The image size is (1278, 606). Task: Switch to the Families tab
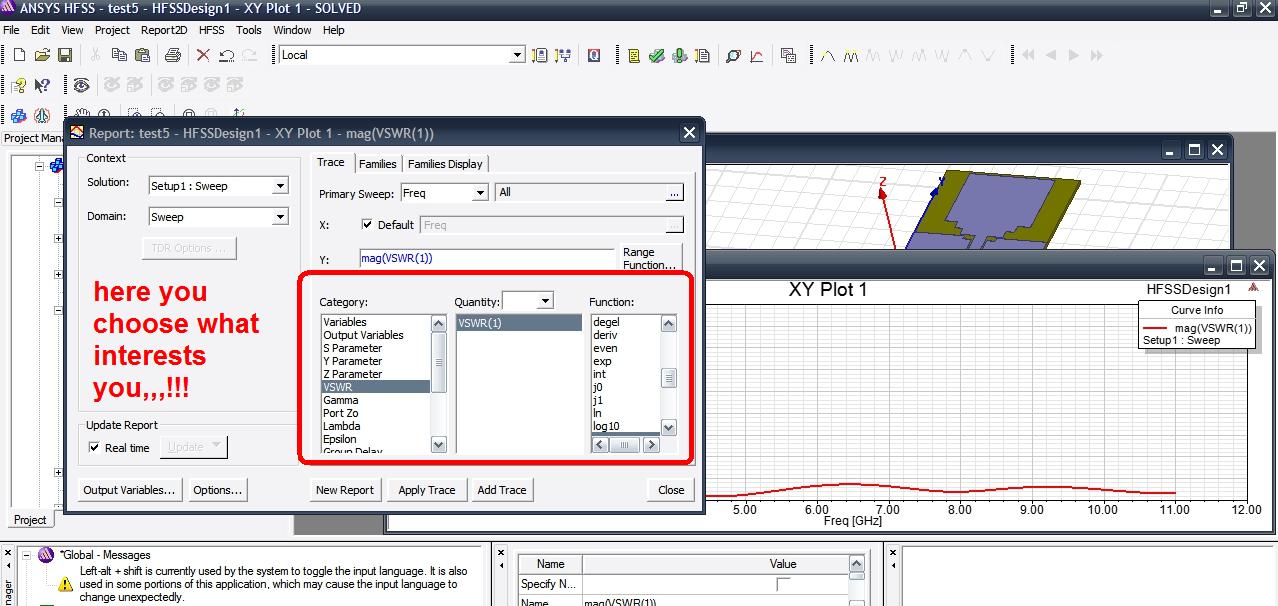[x=378, y=164]
